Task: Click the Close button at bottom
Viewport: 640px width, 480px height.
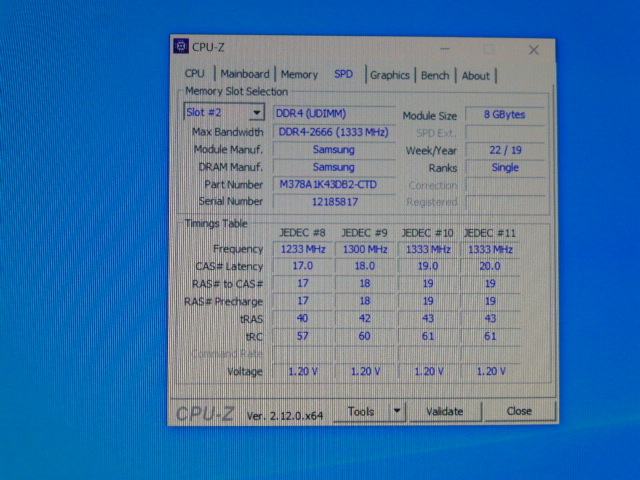Action: coord(519,411)
